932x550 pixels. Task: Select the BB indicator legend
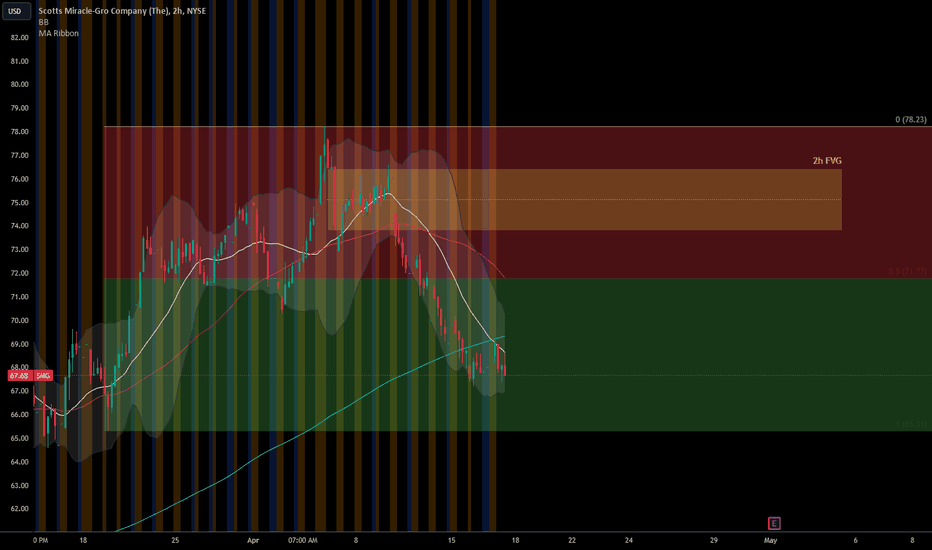coord(43,22)
